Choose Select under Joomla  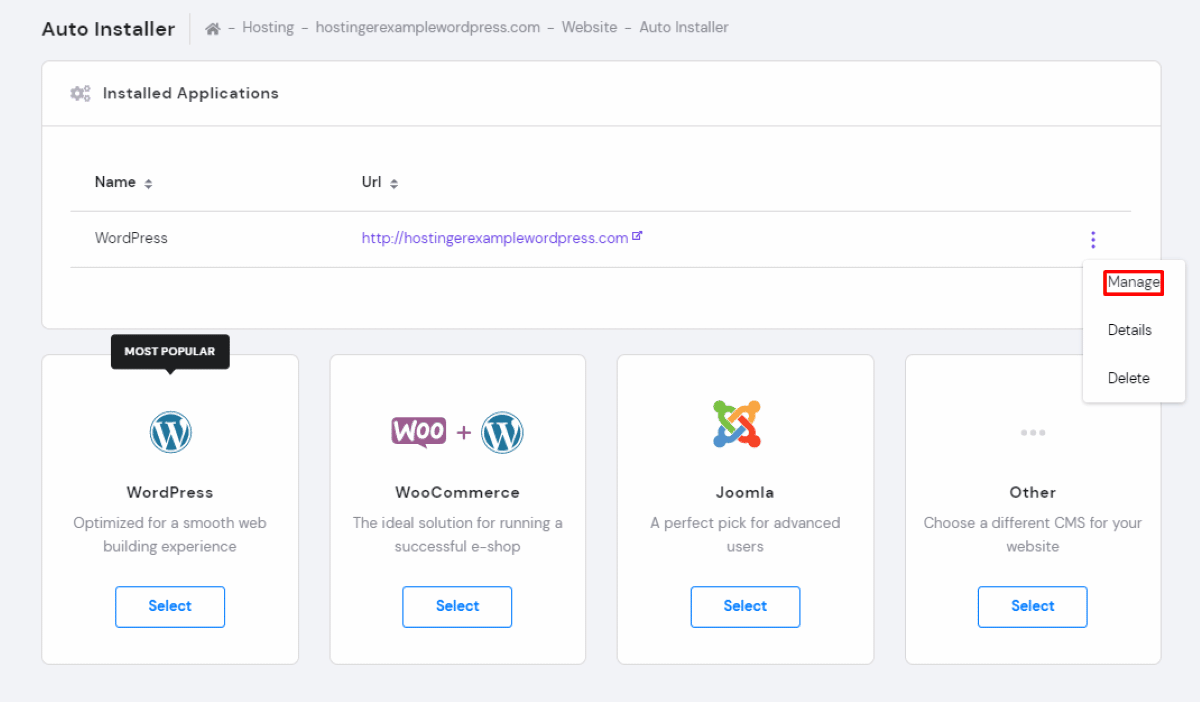click(x=745, y=606)
